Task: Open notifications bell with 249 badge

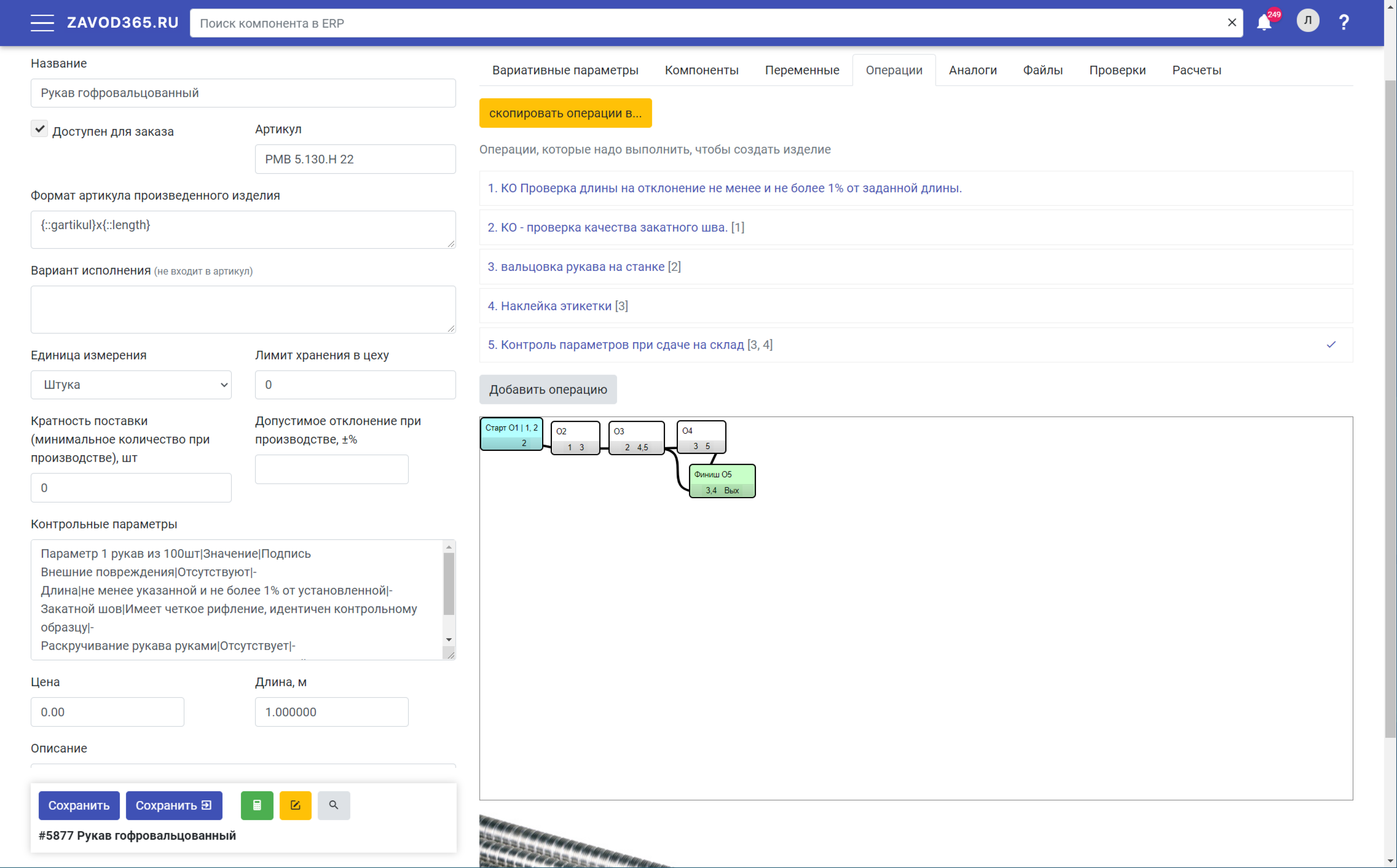Action: (x=1264, y=23)
